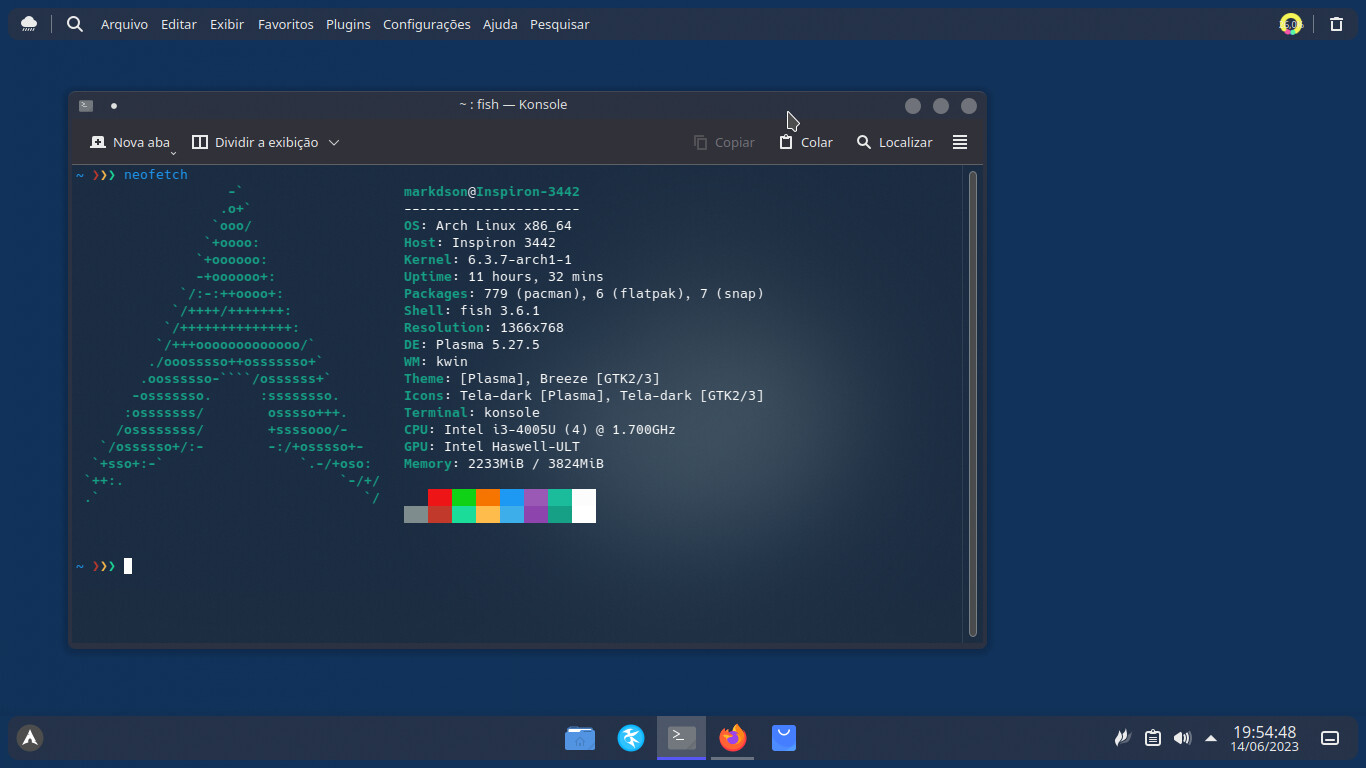Open the Favoritos menu
Viewport: 1366px width, 768px height.
coord(285,24)
